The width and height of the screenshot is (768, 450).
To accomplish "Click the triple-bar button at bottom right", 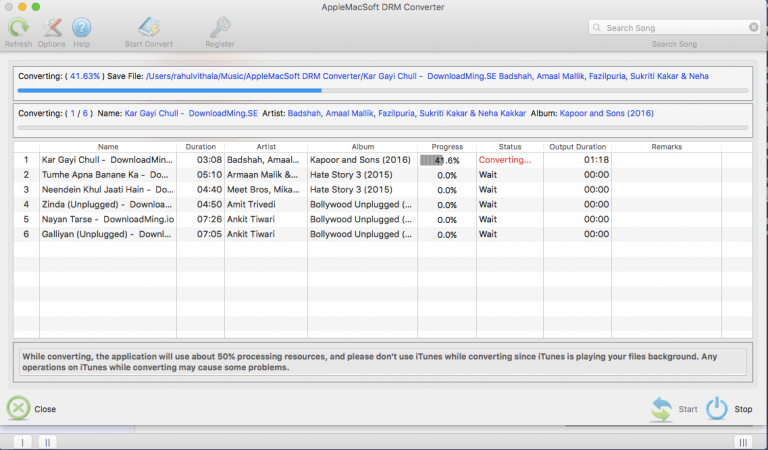I will 743,442.
